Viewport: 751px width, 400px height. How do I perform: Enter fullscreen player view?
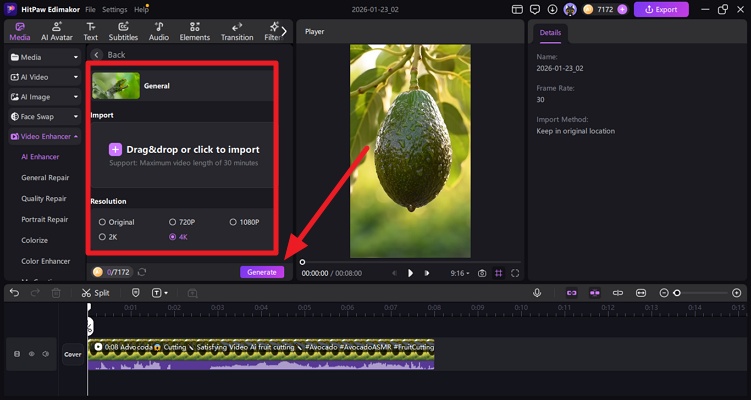(x=515, y=273)
